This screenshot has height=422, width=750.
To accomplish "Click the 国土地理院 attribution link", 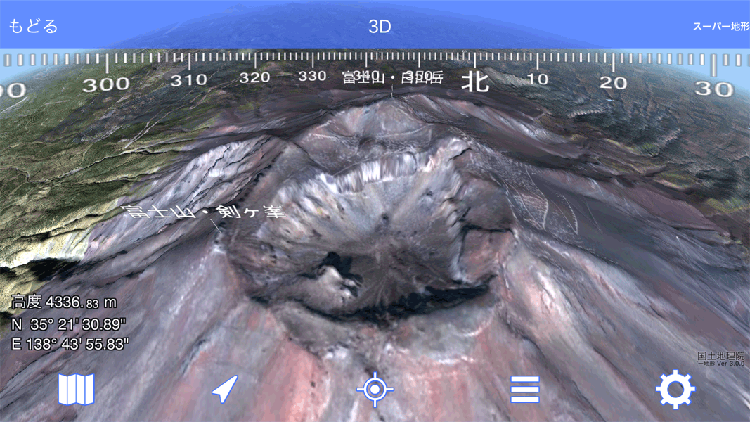I will coord(719,355).
